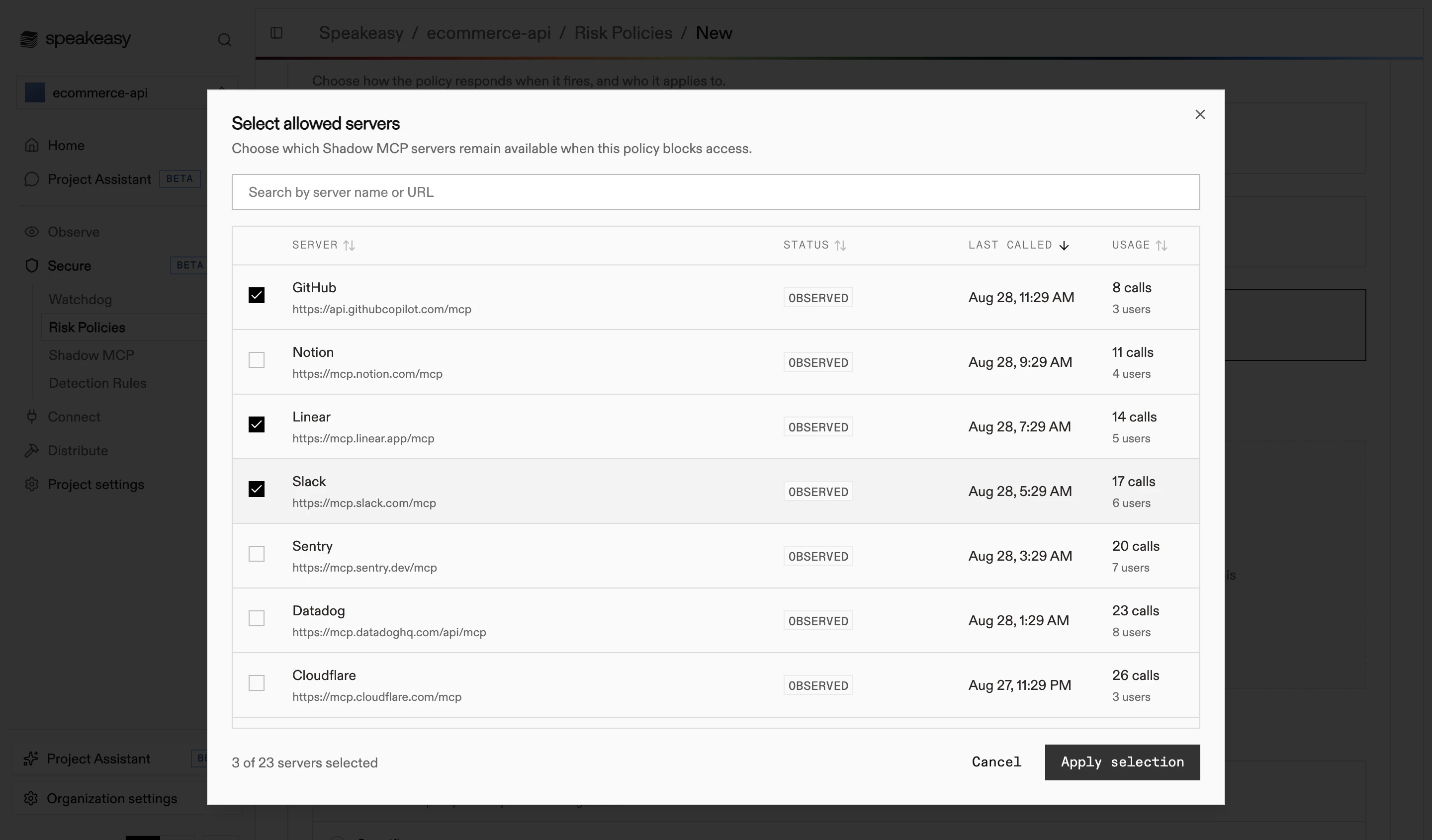Screen dimensions: 1432x840
Task: Click the Observe eye icon
Action: [32, 232]
